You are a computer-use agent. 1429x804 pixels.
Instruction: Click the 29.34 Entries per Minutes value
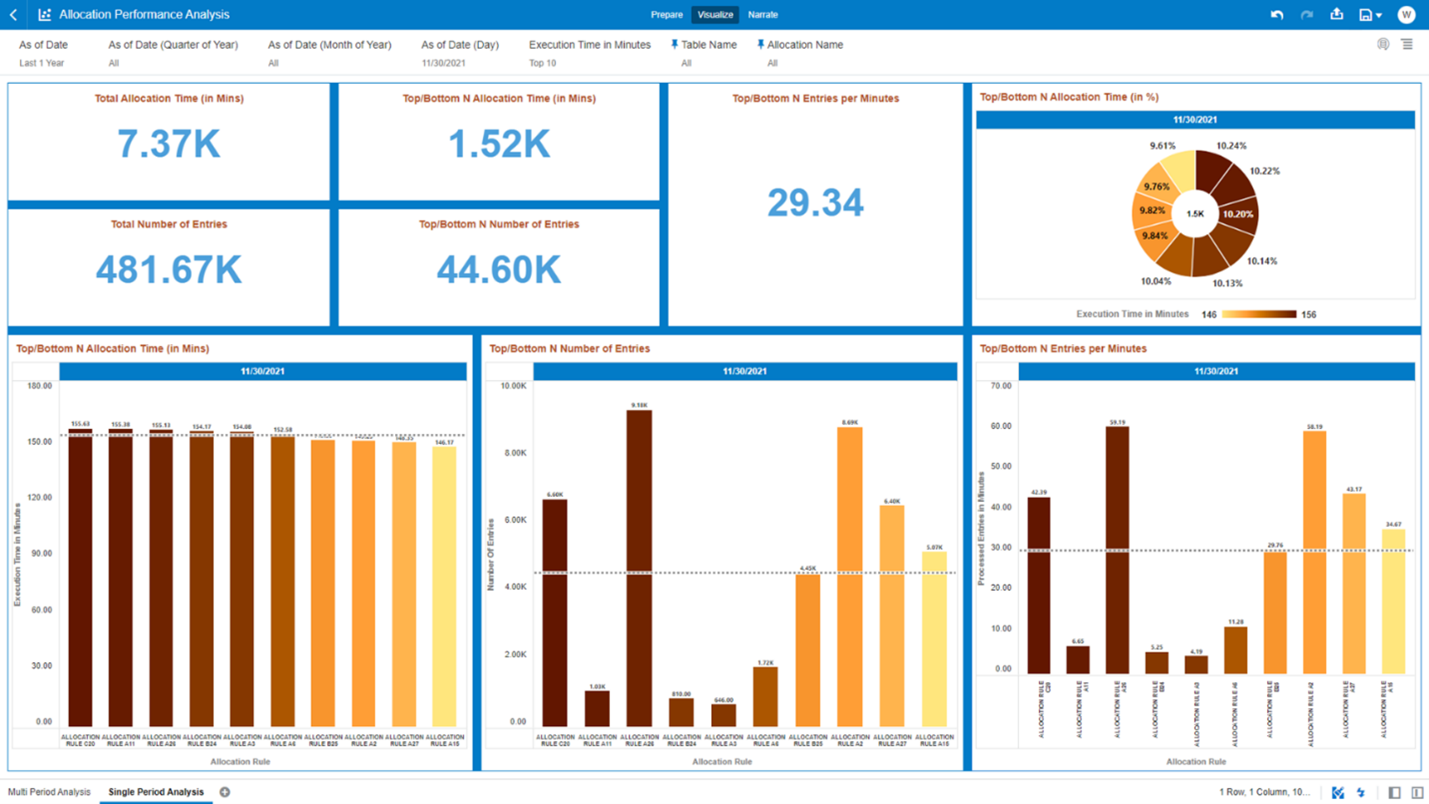click(815, 203)
